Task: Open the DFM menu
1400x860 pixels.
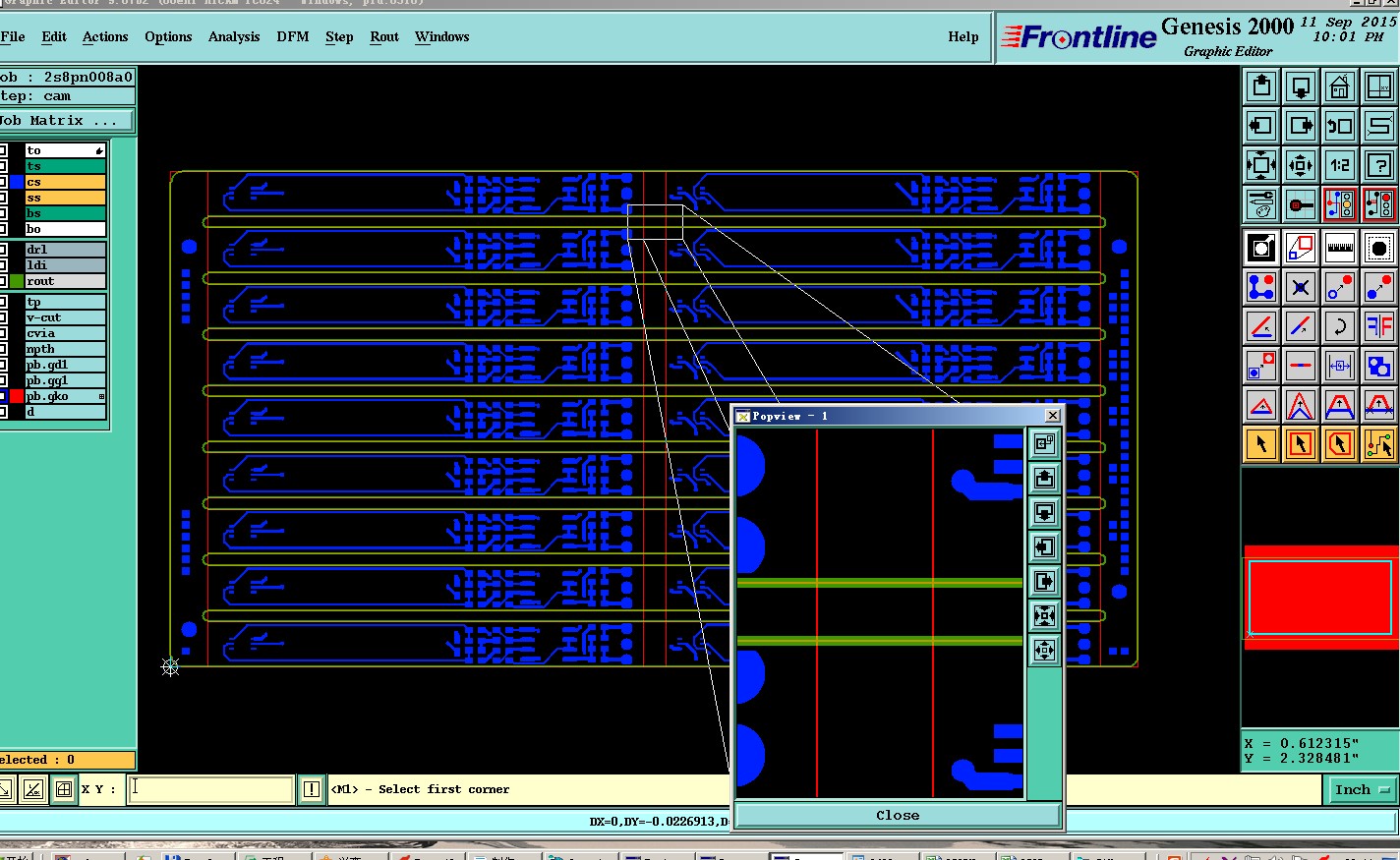Action: 293,36
